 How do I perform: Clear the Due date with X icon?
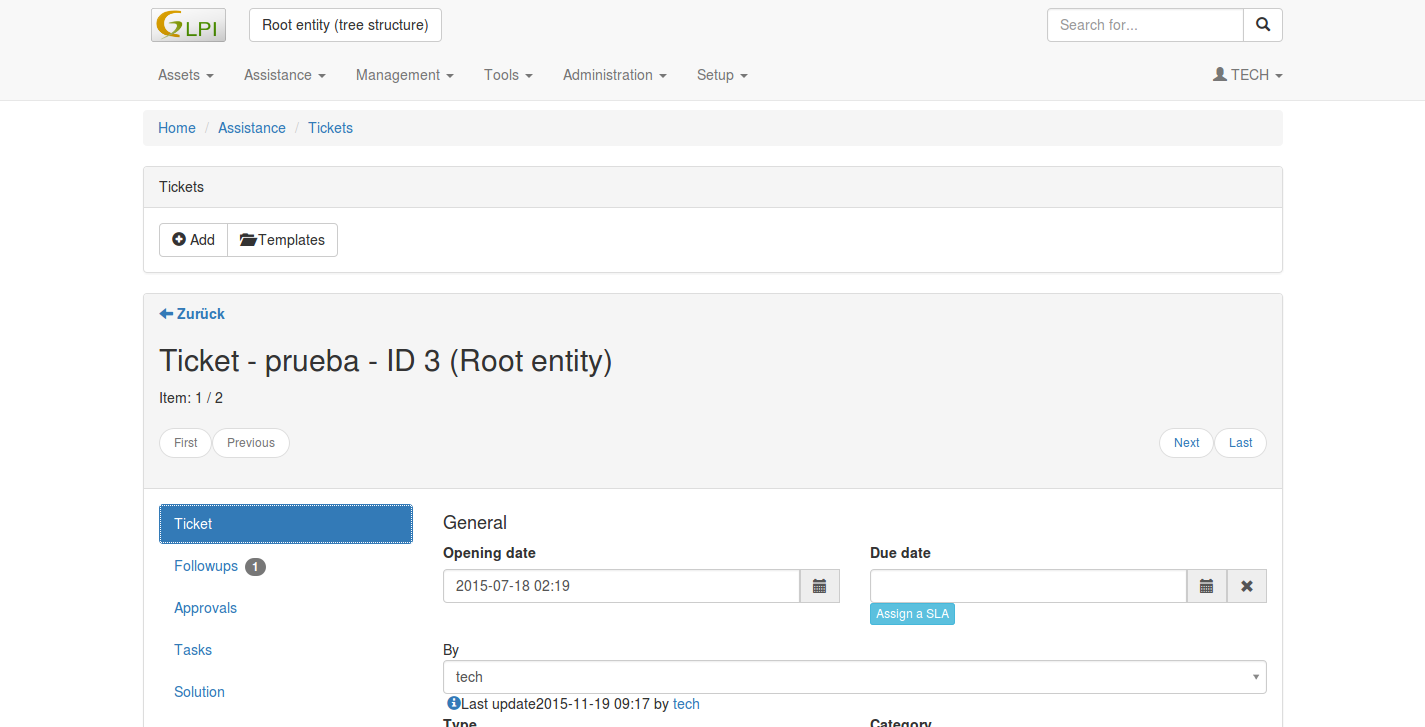[x=1246, y=586]
